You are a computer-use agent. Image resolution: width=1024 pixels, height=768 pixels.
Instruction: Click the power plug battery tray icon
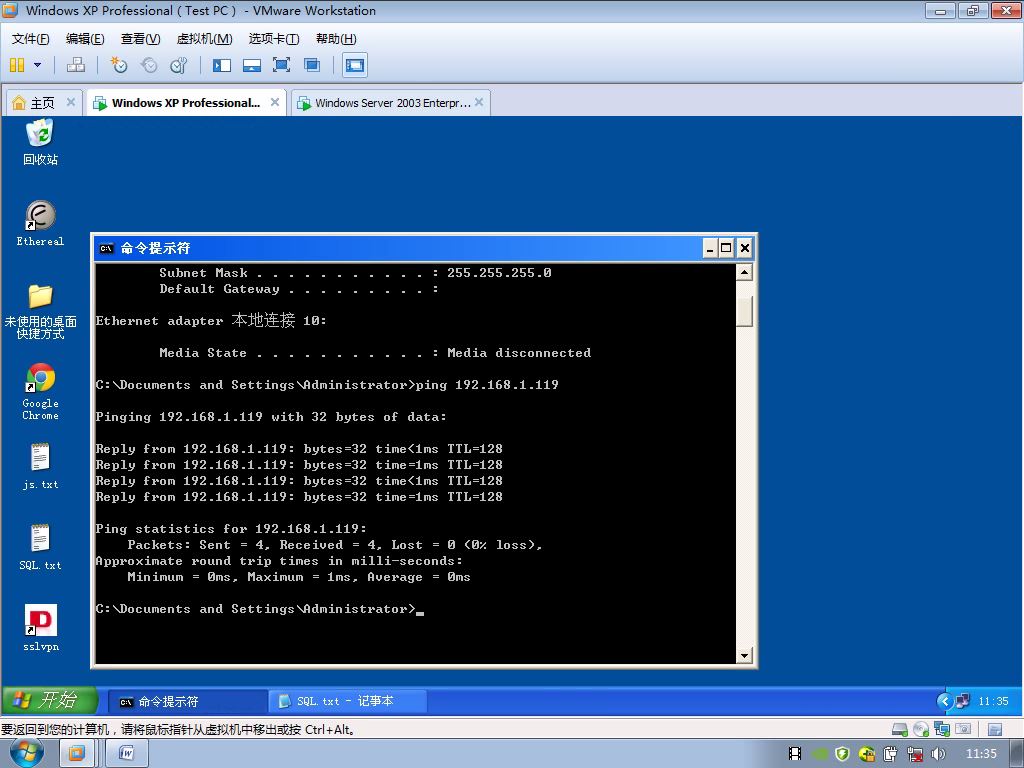(x=891, y=754)
